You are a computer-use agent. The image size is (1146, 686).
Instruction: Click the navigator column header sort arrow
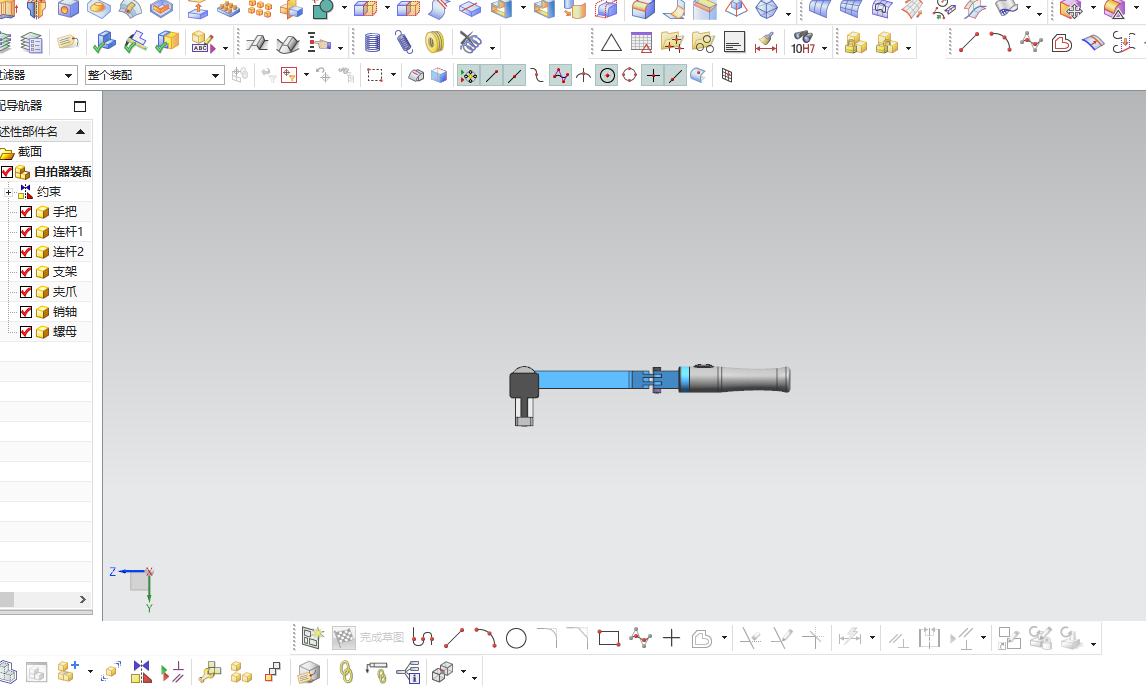[x=80, y=132]
